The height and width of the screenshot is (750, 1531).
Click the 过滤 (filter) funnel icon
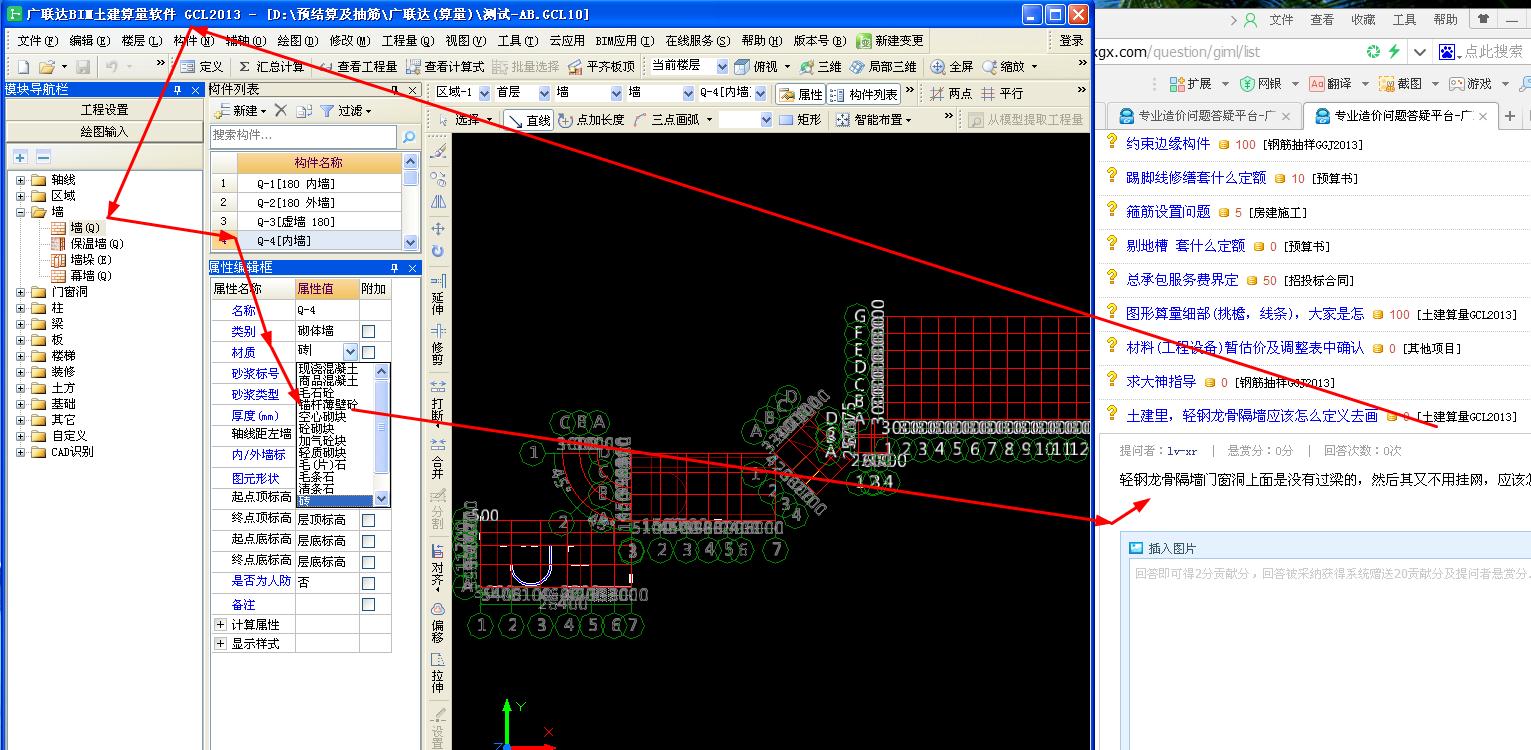point(327,110)
